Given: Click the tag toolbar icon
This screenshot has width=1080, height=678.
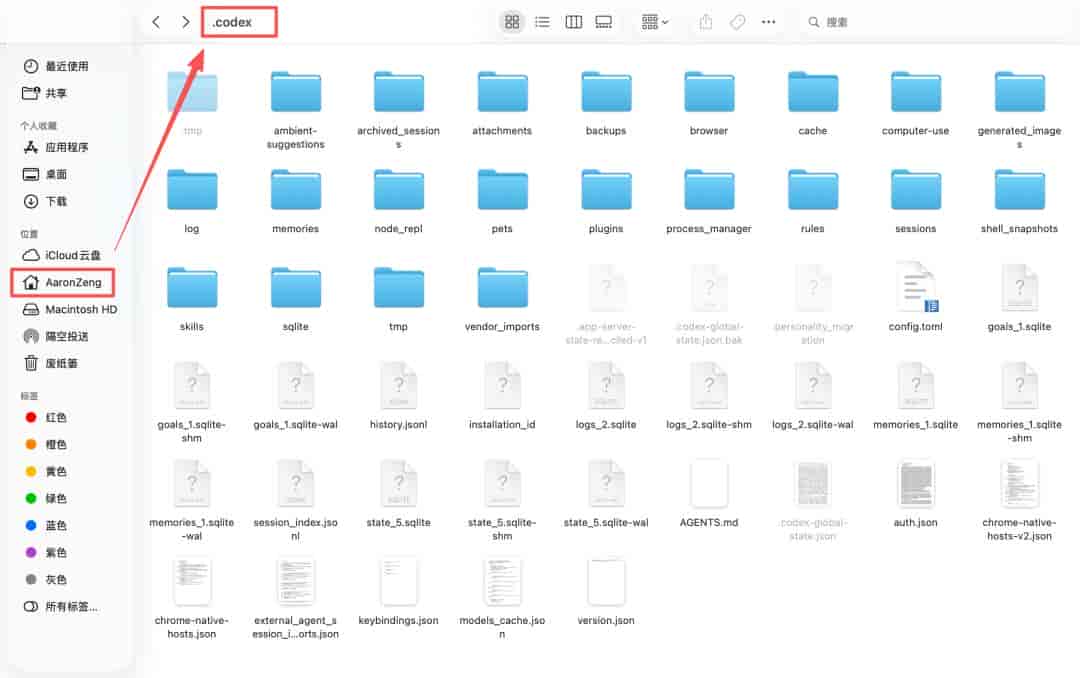Looking at the screenshot, I should tap(737, 22).
